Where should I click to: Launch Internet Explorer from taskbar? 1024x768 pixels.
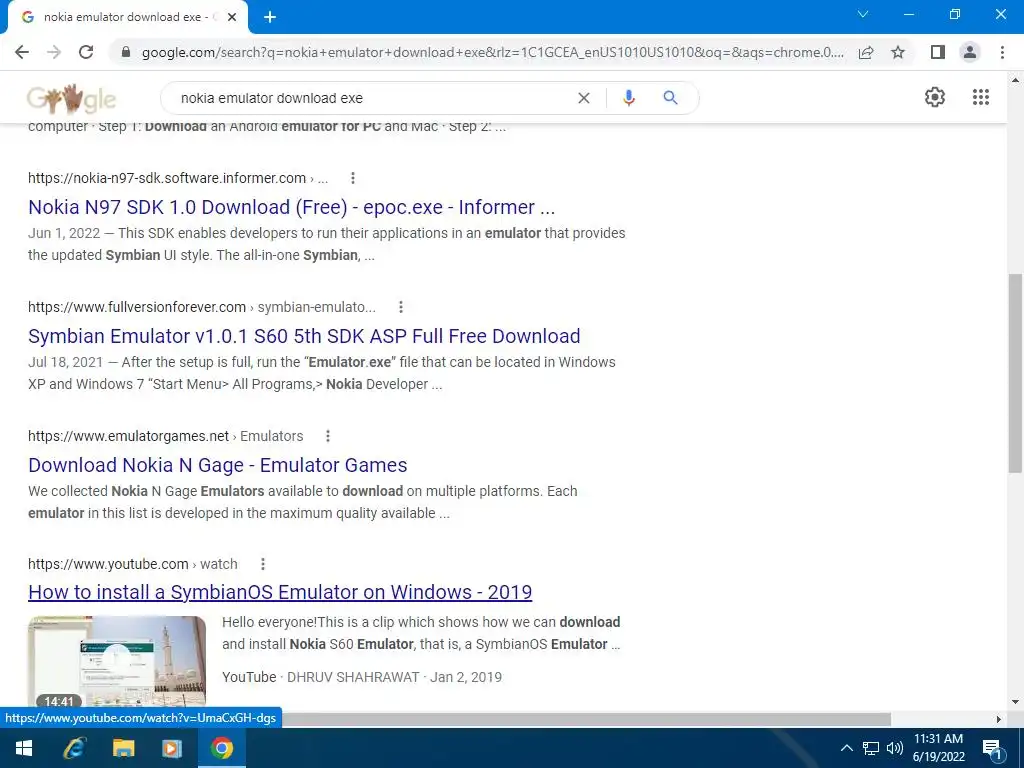[74, 748]
